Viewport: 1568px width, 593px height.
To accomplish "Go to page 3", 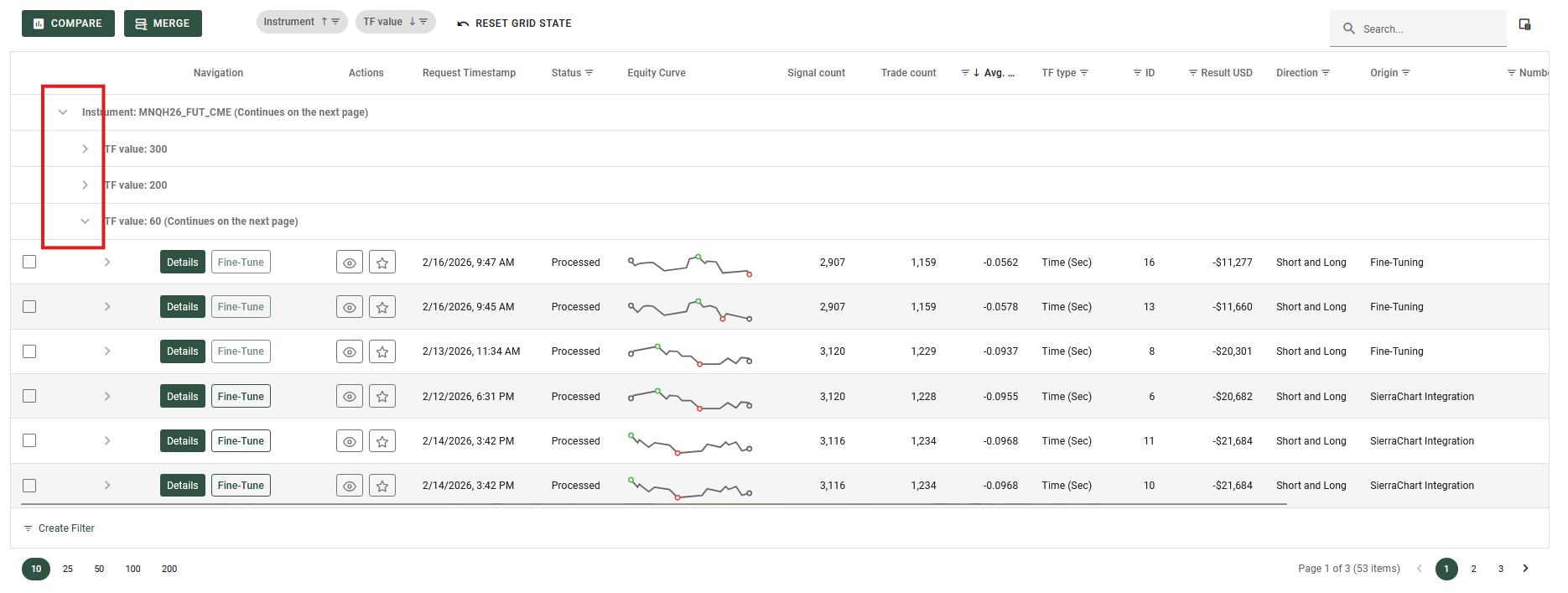I will (x=1501, y=569).
